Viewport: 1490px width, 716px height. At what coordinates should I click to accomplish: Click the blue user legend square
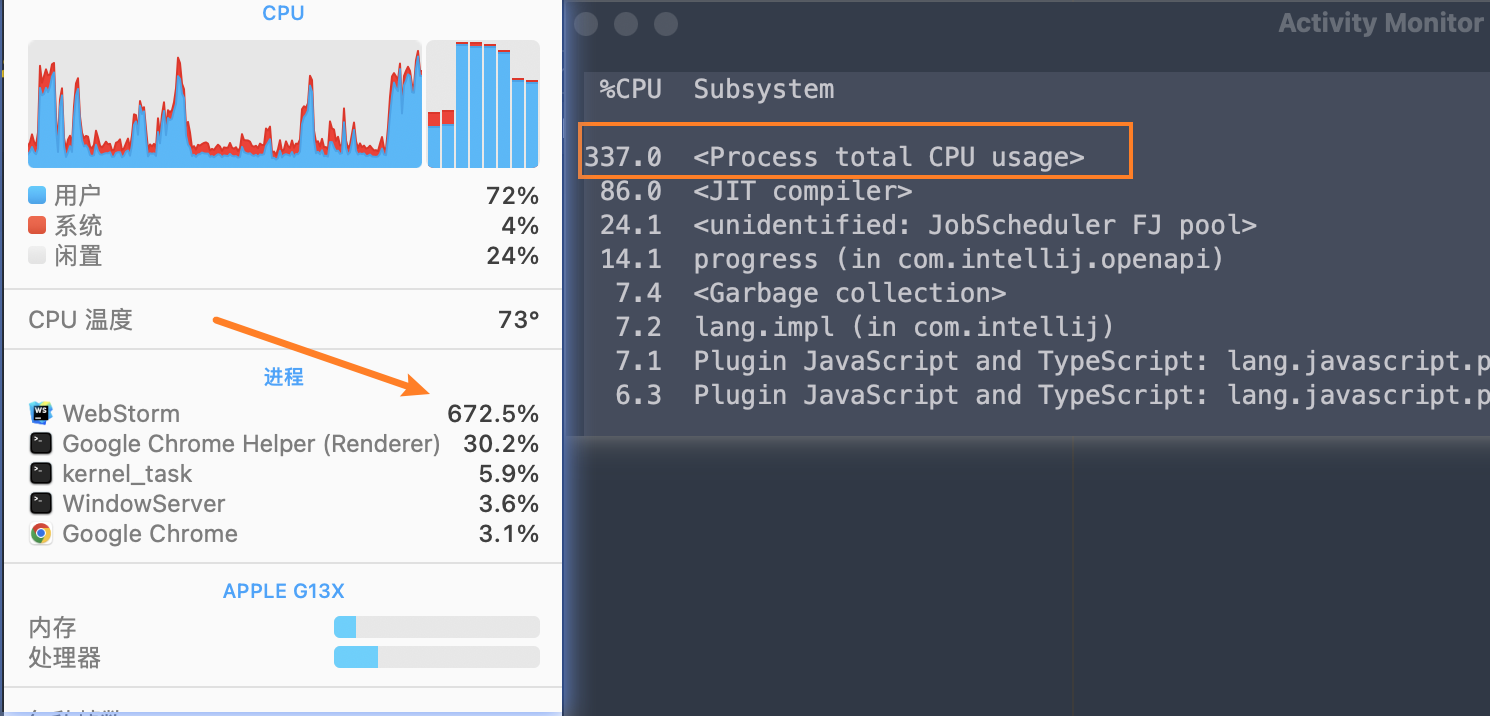pyautogui.click(x=37, y=195)
